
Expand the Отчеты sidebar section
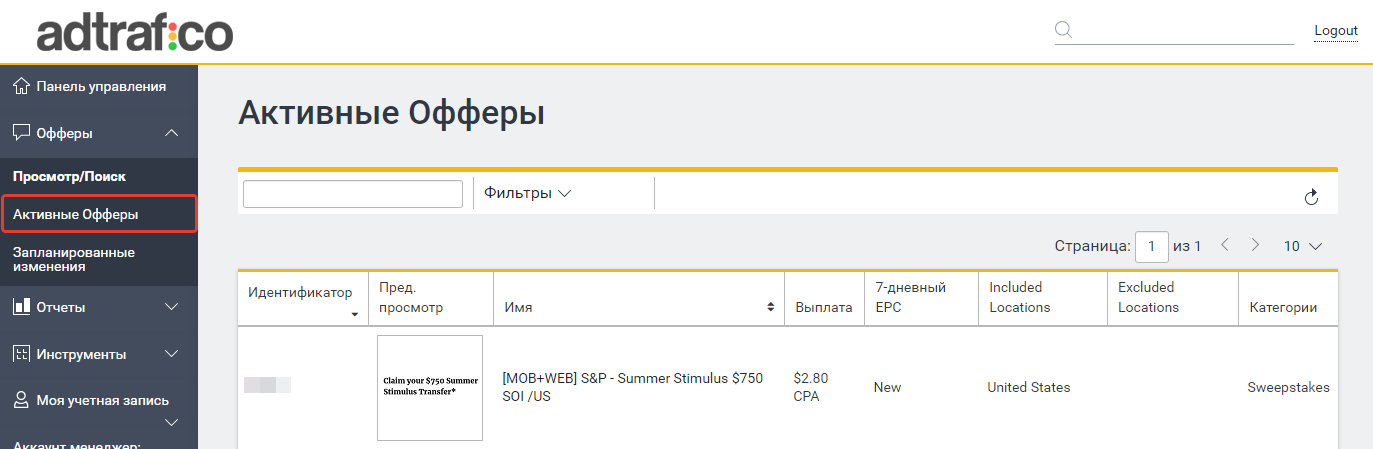pyautogui.click(x=171, y=306)
